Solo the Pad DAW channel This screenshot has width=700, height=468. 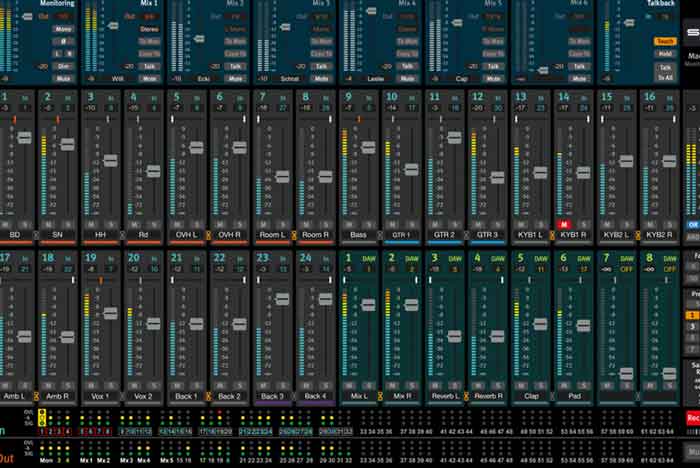(583, 385)
